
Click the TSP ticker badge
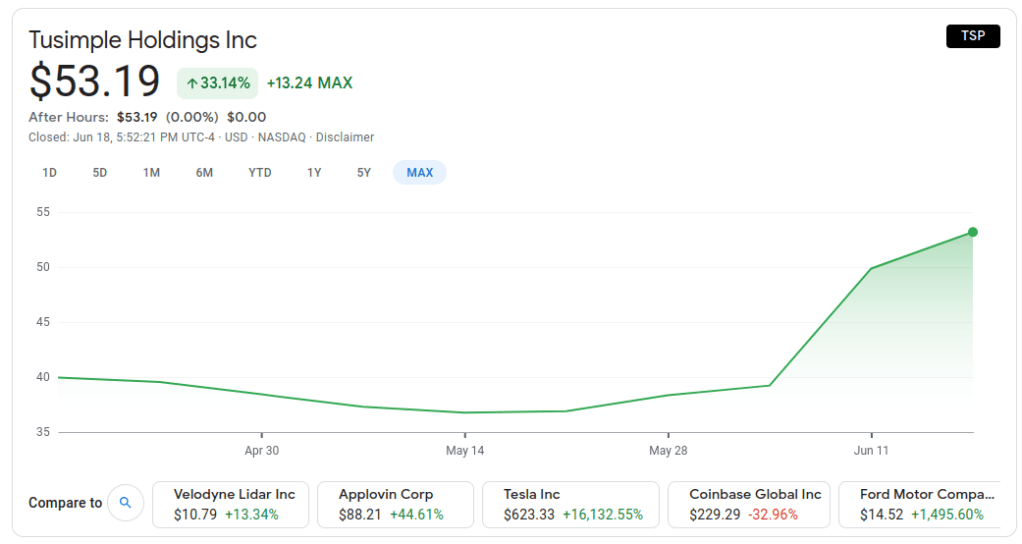[x=972, y=36]
